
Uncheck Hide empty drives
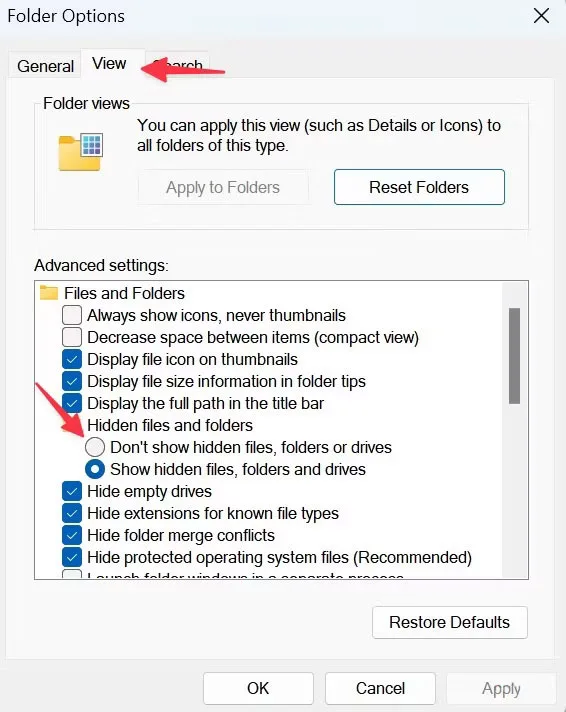coord(72,491)
